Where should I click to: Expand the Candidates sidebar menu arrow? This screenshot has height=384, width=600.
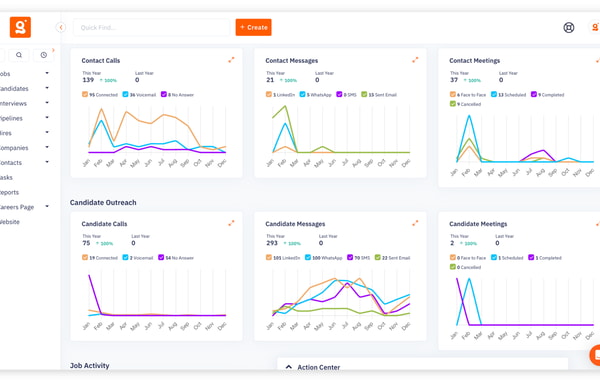click(x=47, y=88)
